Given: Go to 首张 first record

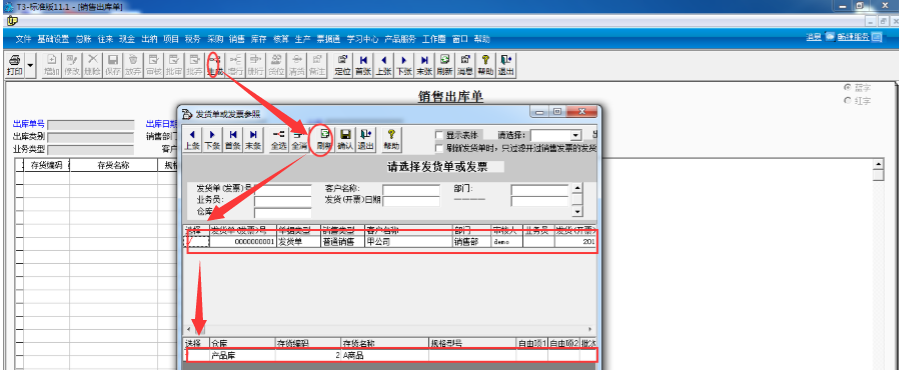Looking at the screenshot, I should point(363,65).
